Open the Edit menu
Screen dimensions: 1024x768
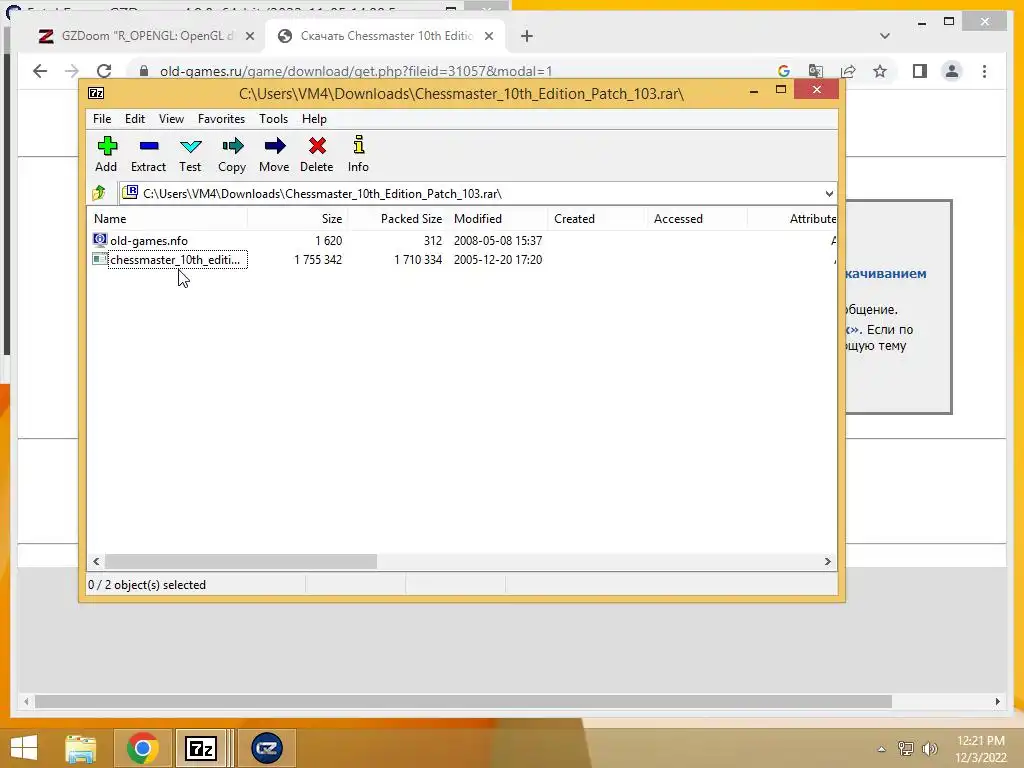click(135, 119)
